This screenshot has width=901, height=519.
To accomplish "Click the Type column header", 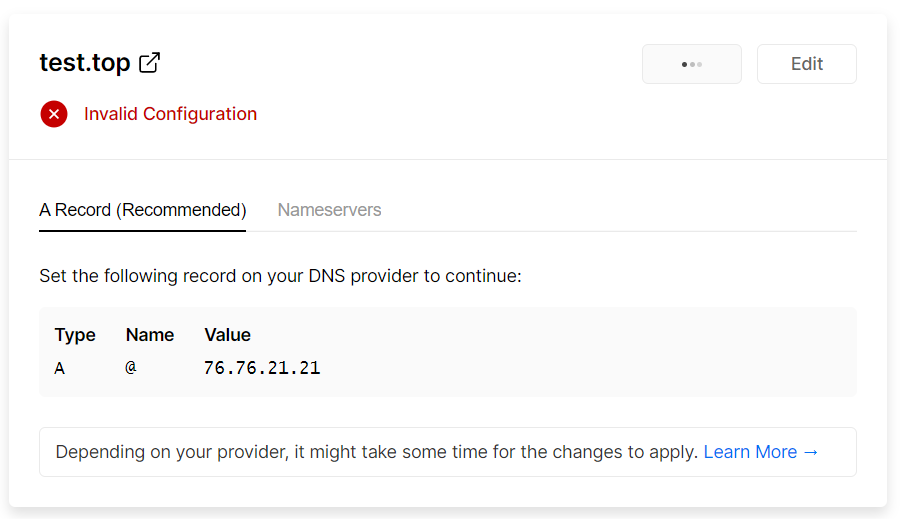I will 75,335.
